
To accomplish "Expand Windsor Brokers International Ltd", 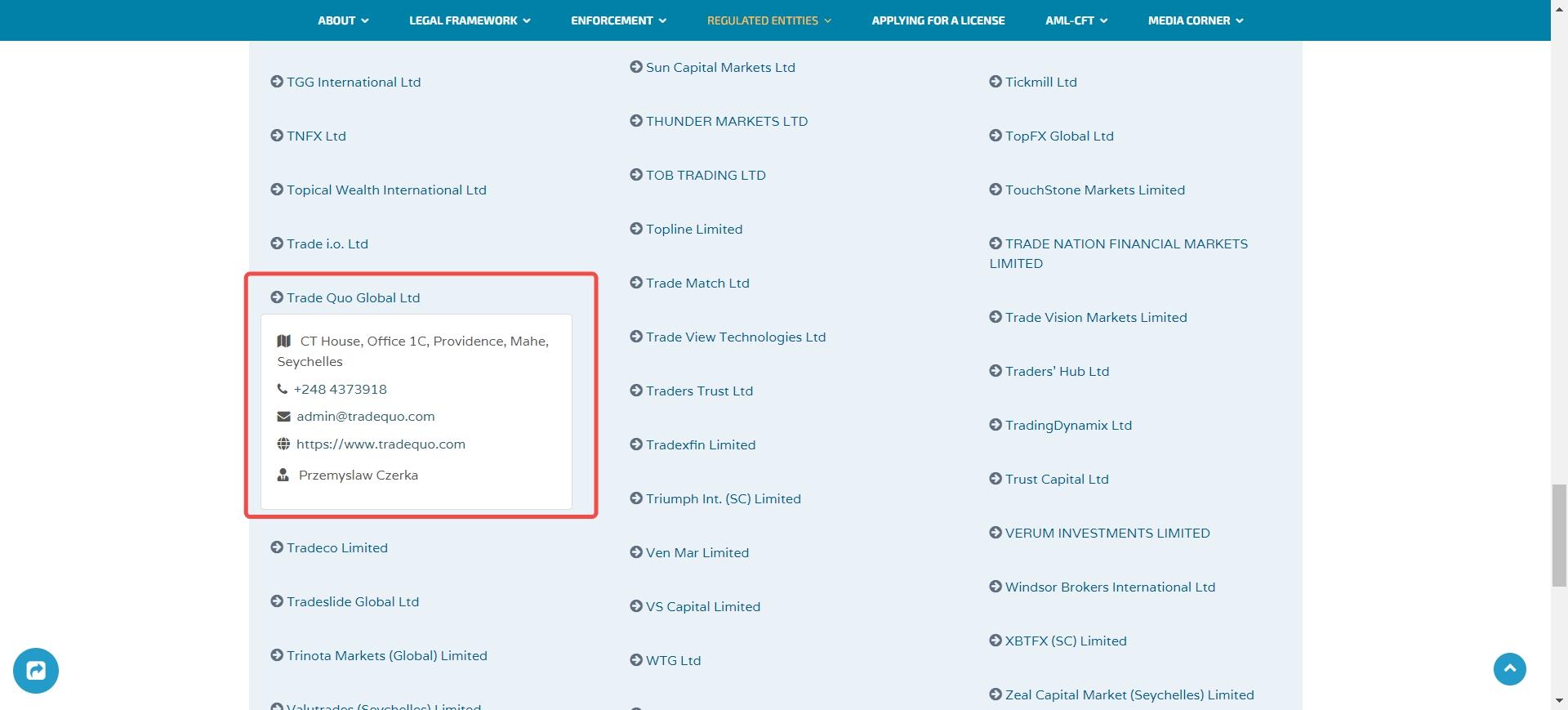I will pos(1102,587).
